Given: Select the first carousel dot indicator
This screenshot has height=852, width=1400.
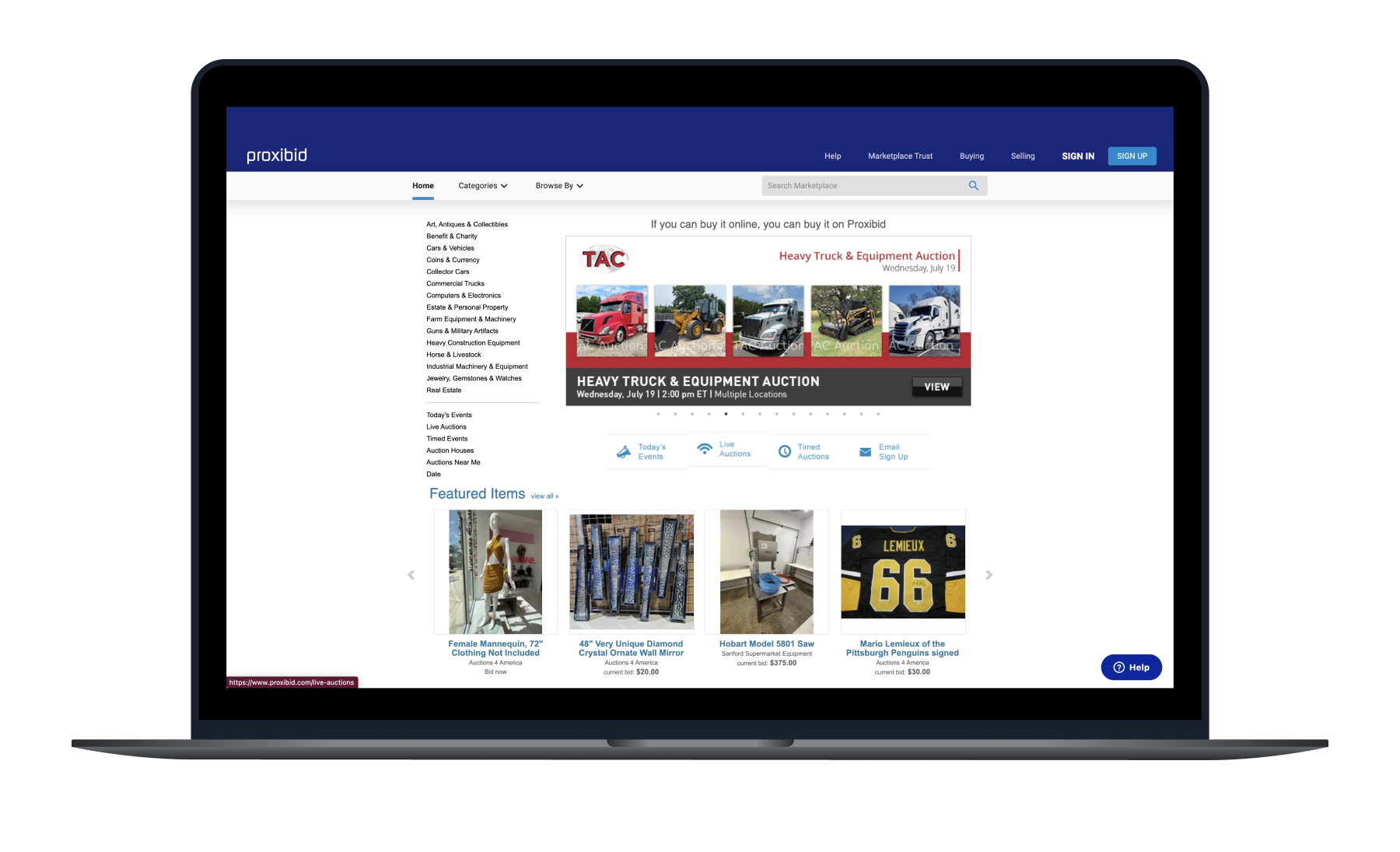Looking at the screenshot, I should [658, 414].
